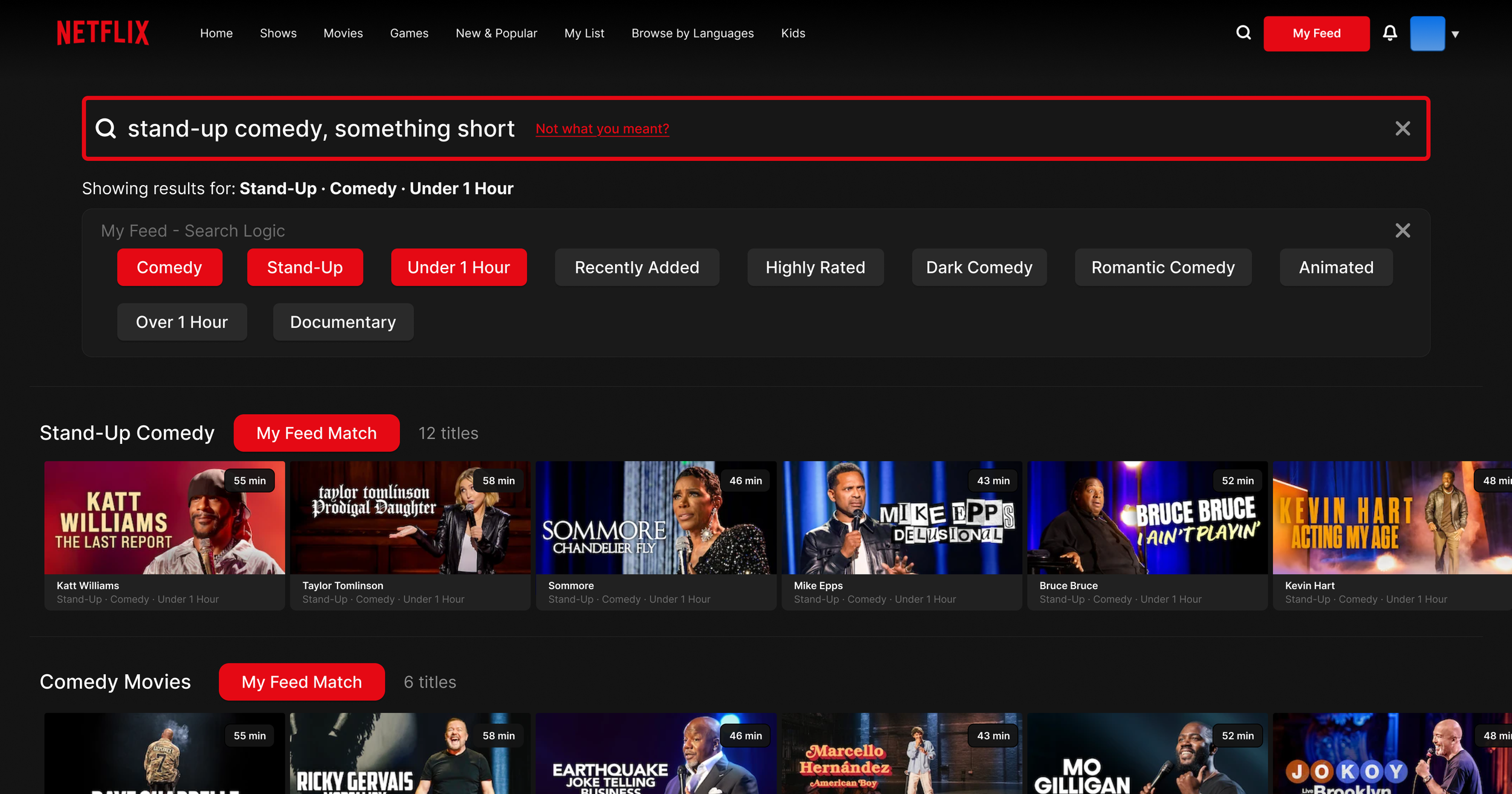Click the '12 titles' count
Image resolution: width=1512 pixels, height=794 pixels.
448,433
